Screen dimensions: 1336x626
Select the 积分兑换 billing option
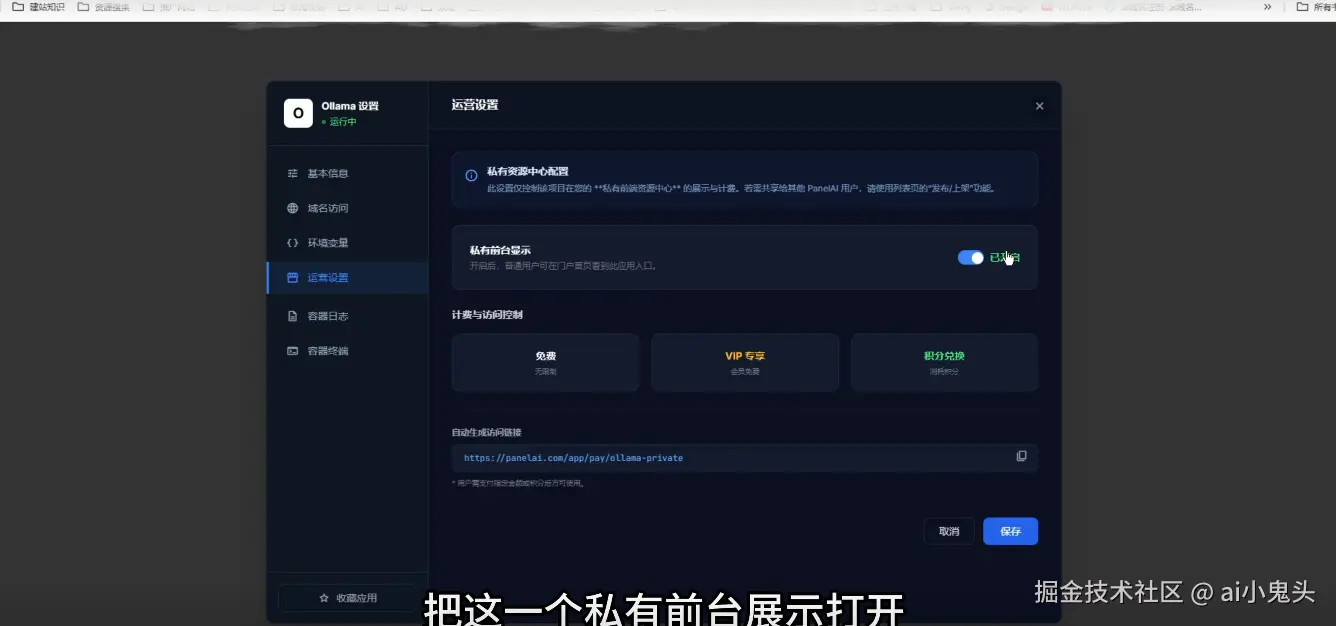click(x=944, y=362)
